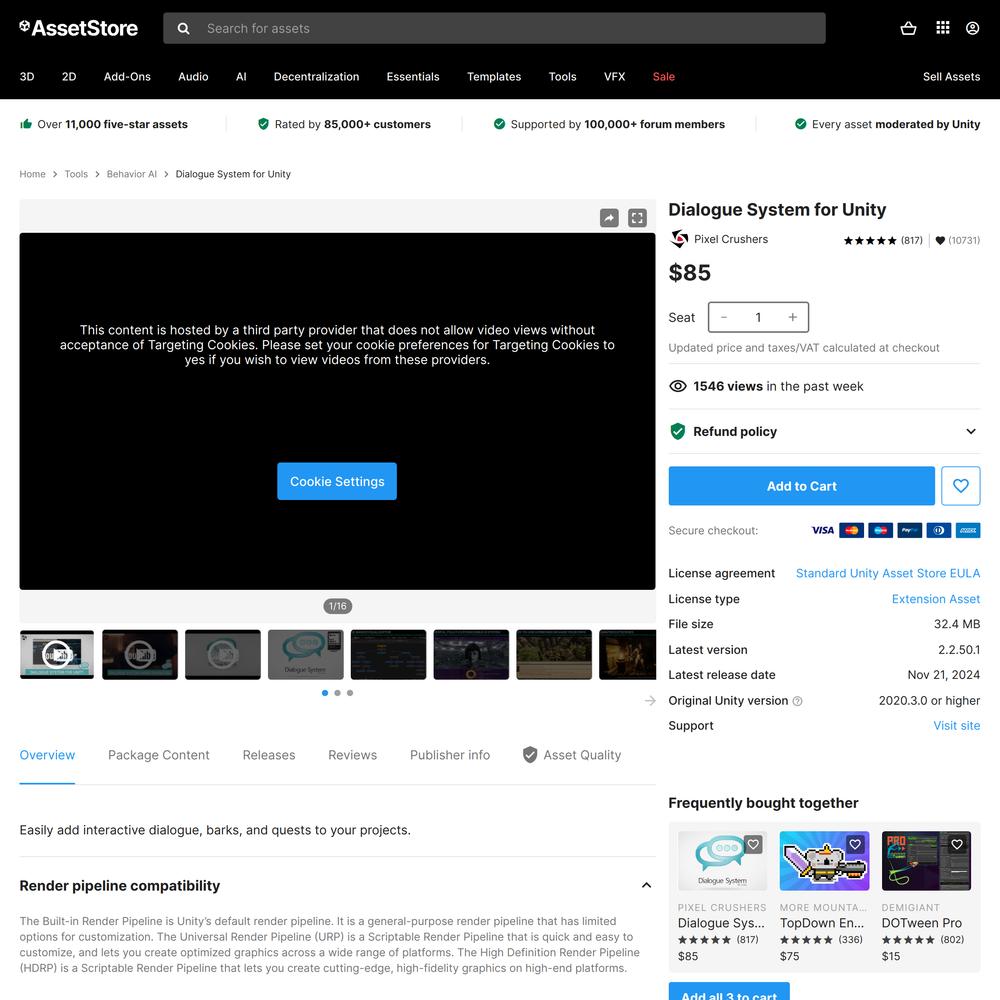Switch to the Reviews tab
This screenshot has height=1000, width=1000.
tap(353, 755)
